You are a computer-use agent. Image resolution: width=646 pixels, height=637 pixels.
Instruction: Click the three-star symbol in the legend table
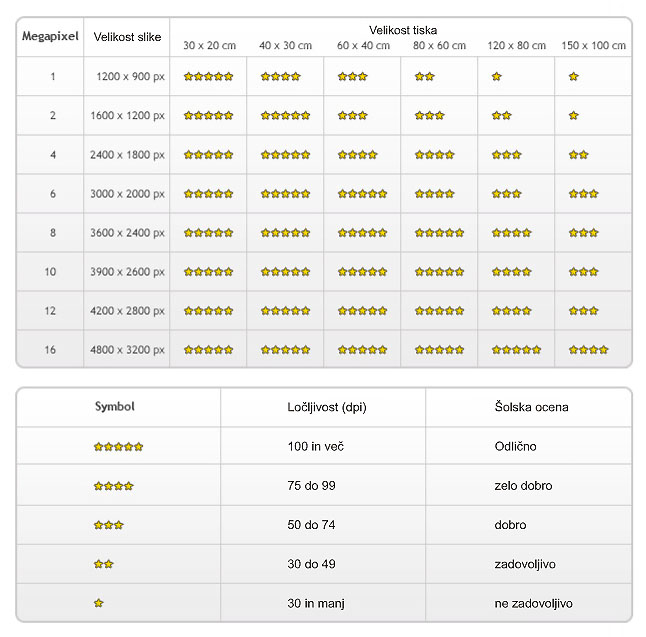(x=108, y=525)
